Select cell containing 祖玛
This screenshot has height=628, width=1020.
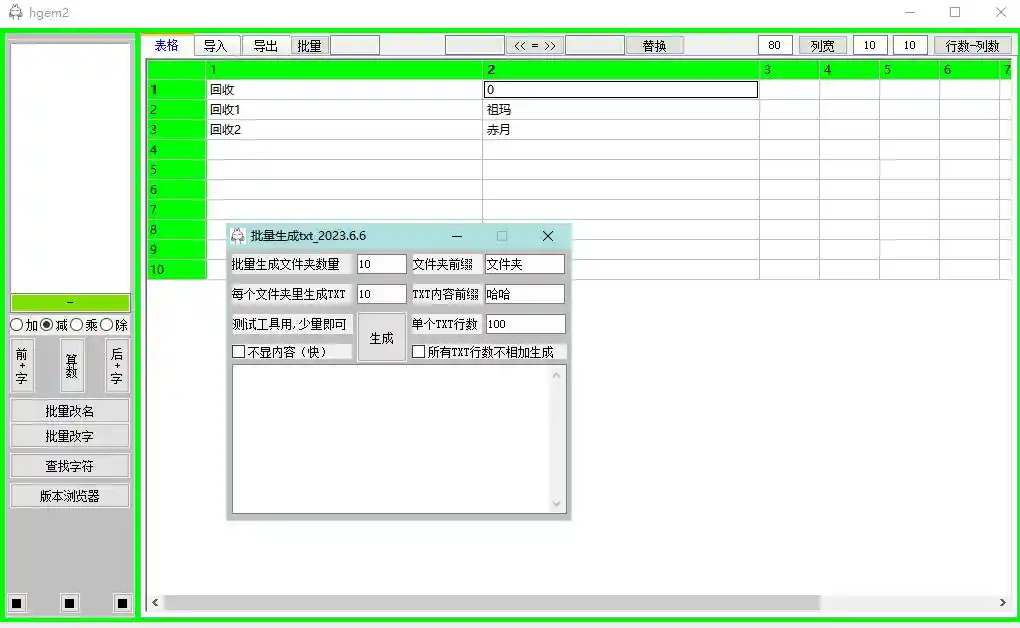(621, 109)
